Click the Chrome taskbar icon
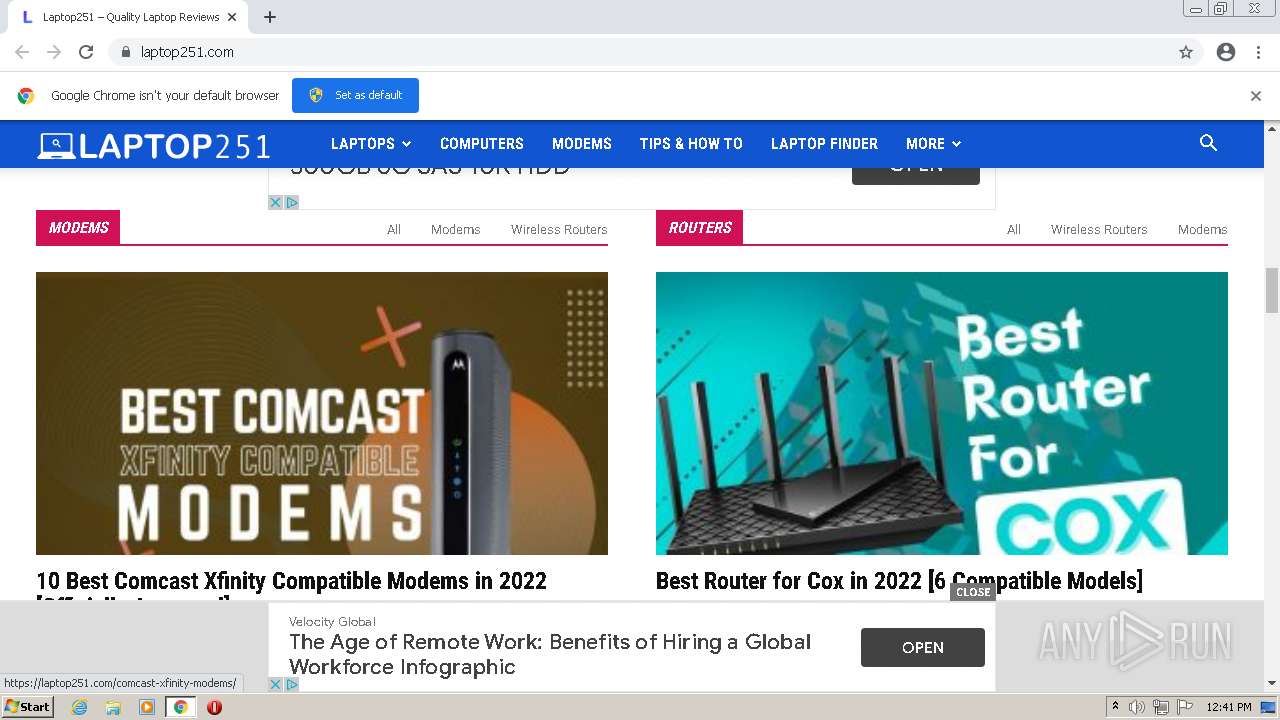This screenshot has width=1280, height=720. 180,707
